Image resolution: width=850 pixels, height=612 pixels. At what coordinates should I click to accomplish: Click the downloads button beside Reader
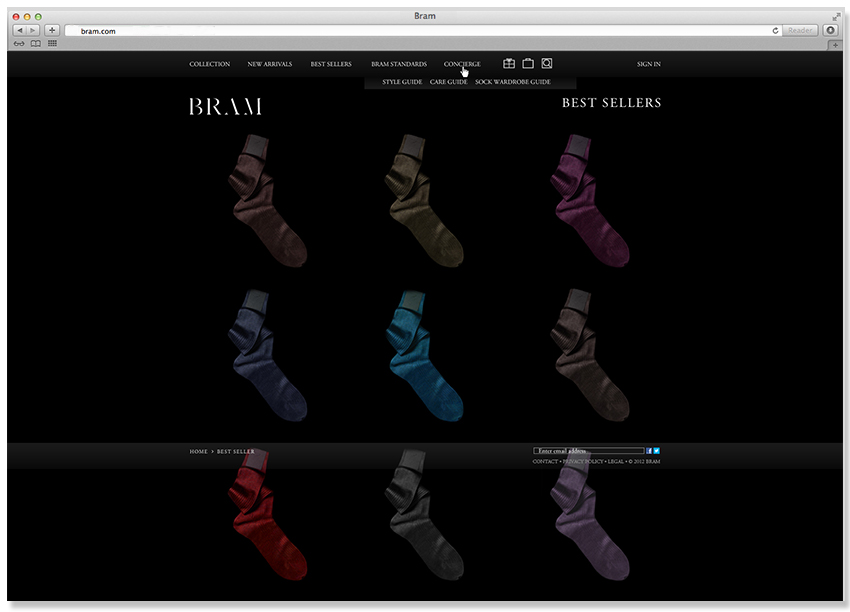coord(830,30)
